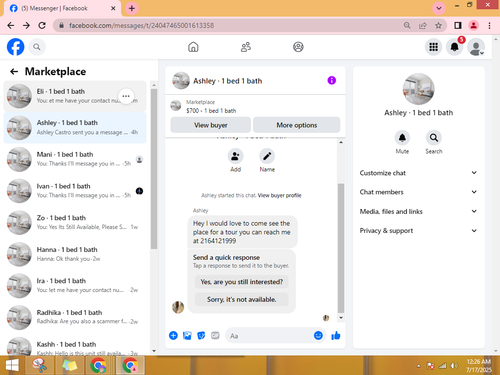The width and height of the screenshot is (500, 375).
Task: Attach a file using the photo icon
Action: pyautogui.click(x=187, y=335)
